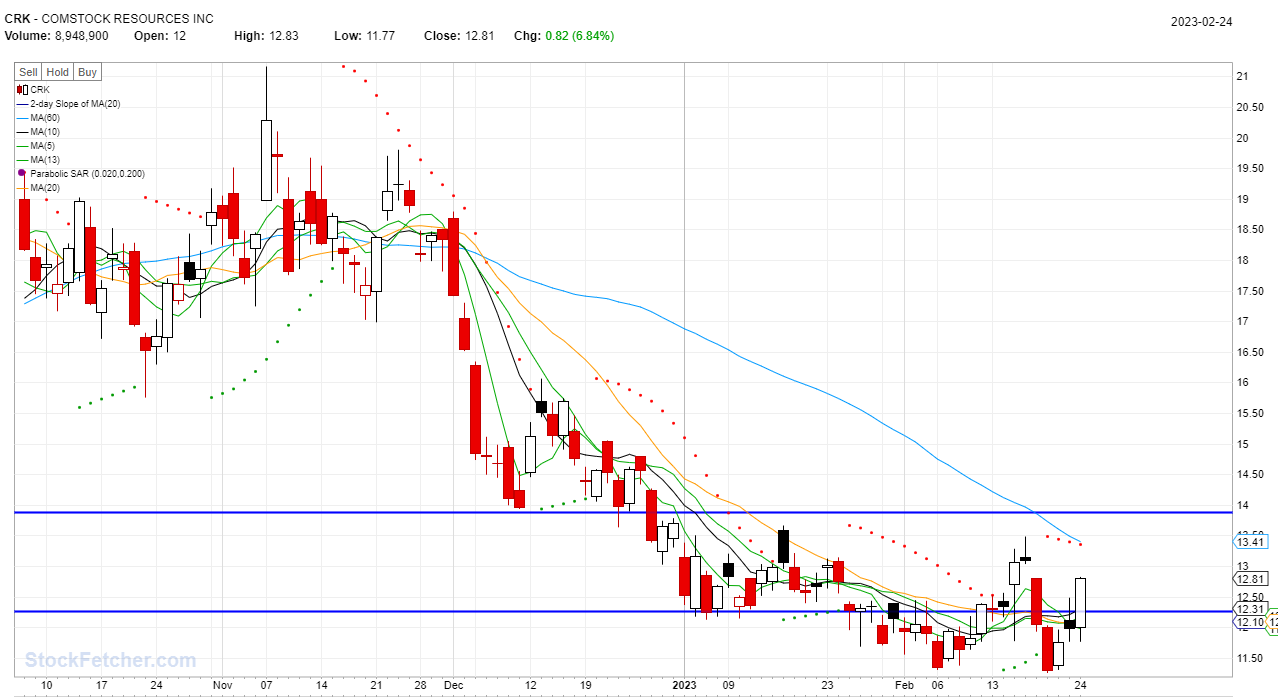The height and width of the screenshot is (697, 1278).
Task: Click the date 2023-02-24
Action: click(x=1202, y=22)
